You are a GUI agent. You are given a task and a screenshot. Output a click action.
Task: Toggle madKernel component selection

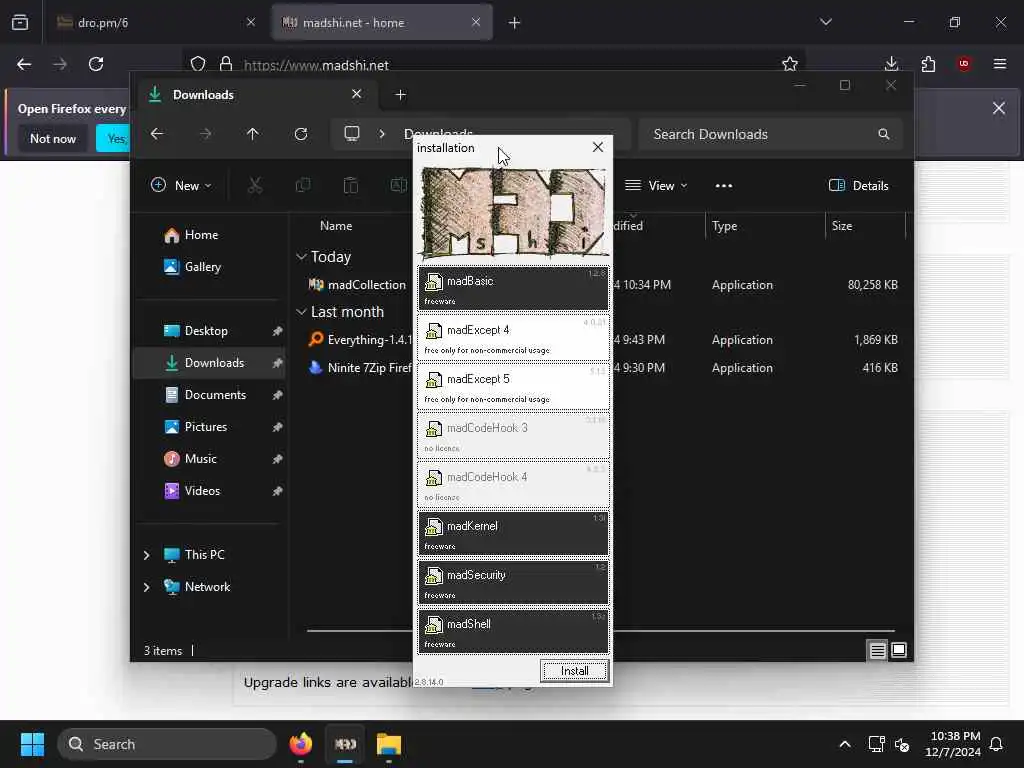click(x=513, y=534)
